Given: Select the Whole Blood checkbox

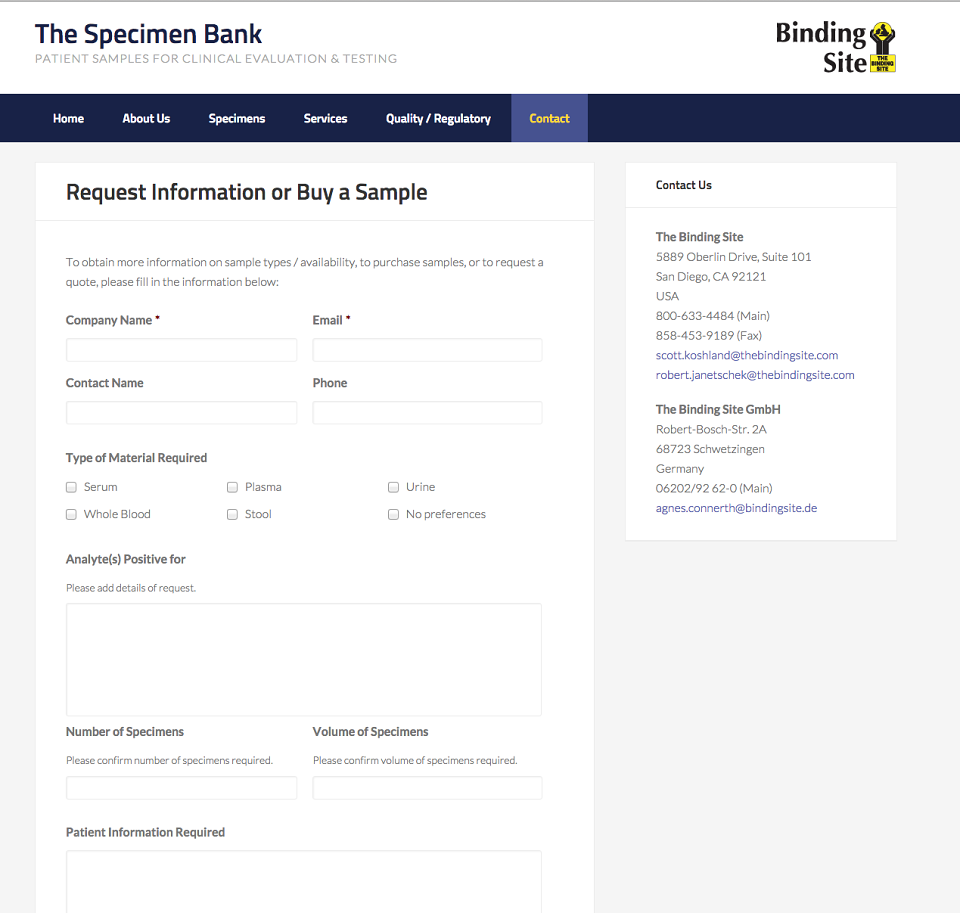Looking at the screenshot, I should coord(71,514).
